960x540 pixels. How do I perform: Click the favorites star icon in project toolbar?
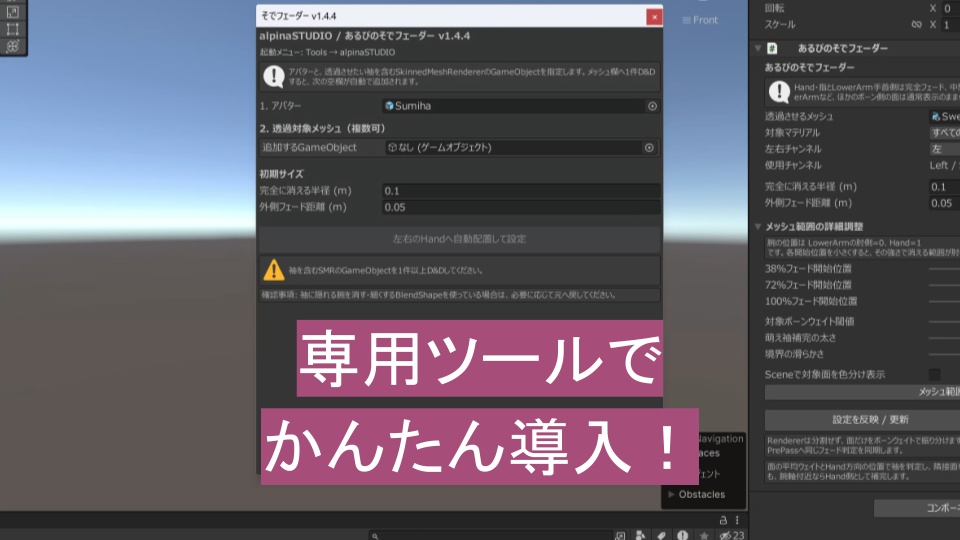[704, 536]
